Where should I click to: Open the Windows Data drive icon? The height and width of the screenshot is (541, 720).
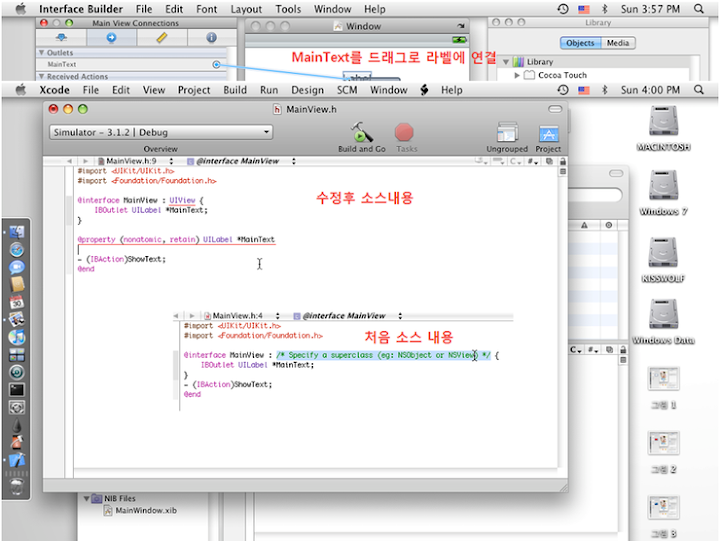click(x=663, y=314)
